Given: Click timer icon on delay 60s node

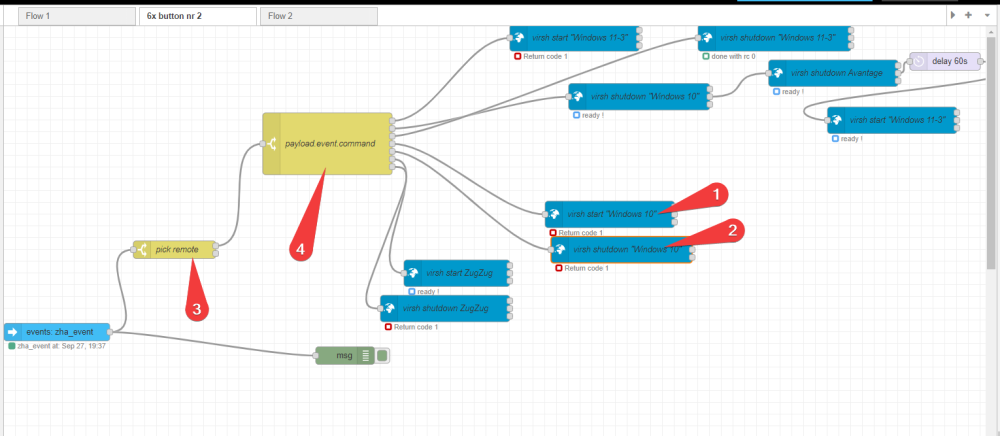Looking at the screenshot, I should tap(918, 62).
